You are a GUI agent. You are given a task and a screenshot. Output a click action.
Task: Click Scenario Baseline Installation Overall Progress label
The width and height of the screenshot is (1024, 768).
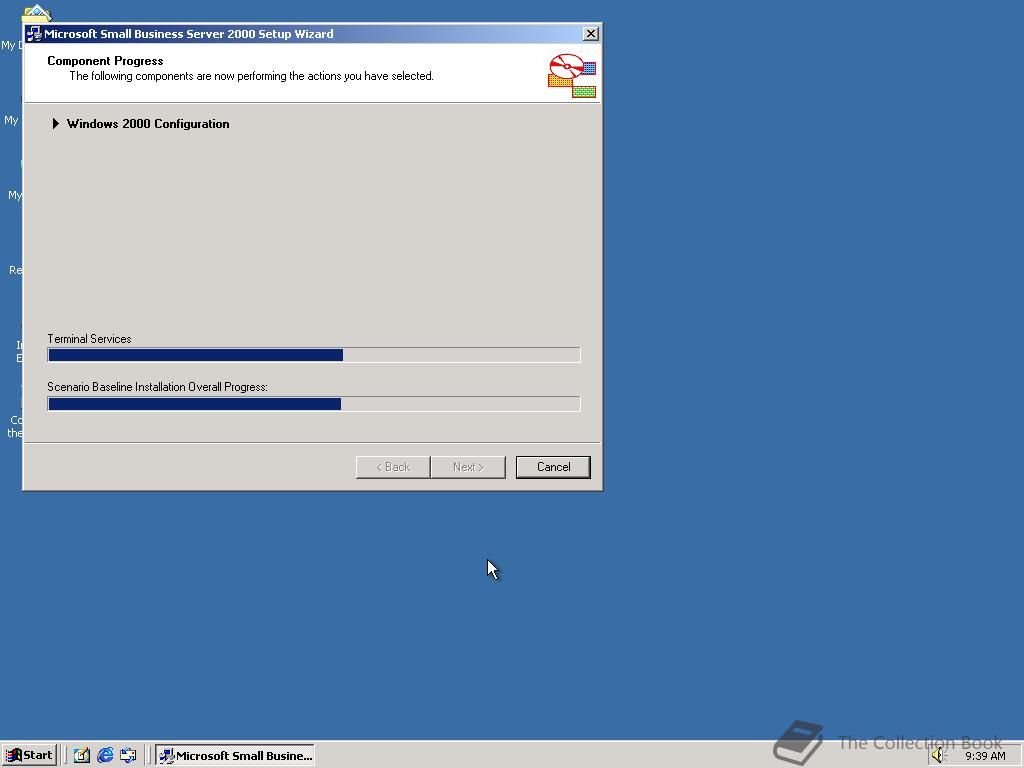(157, 387)
